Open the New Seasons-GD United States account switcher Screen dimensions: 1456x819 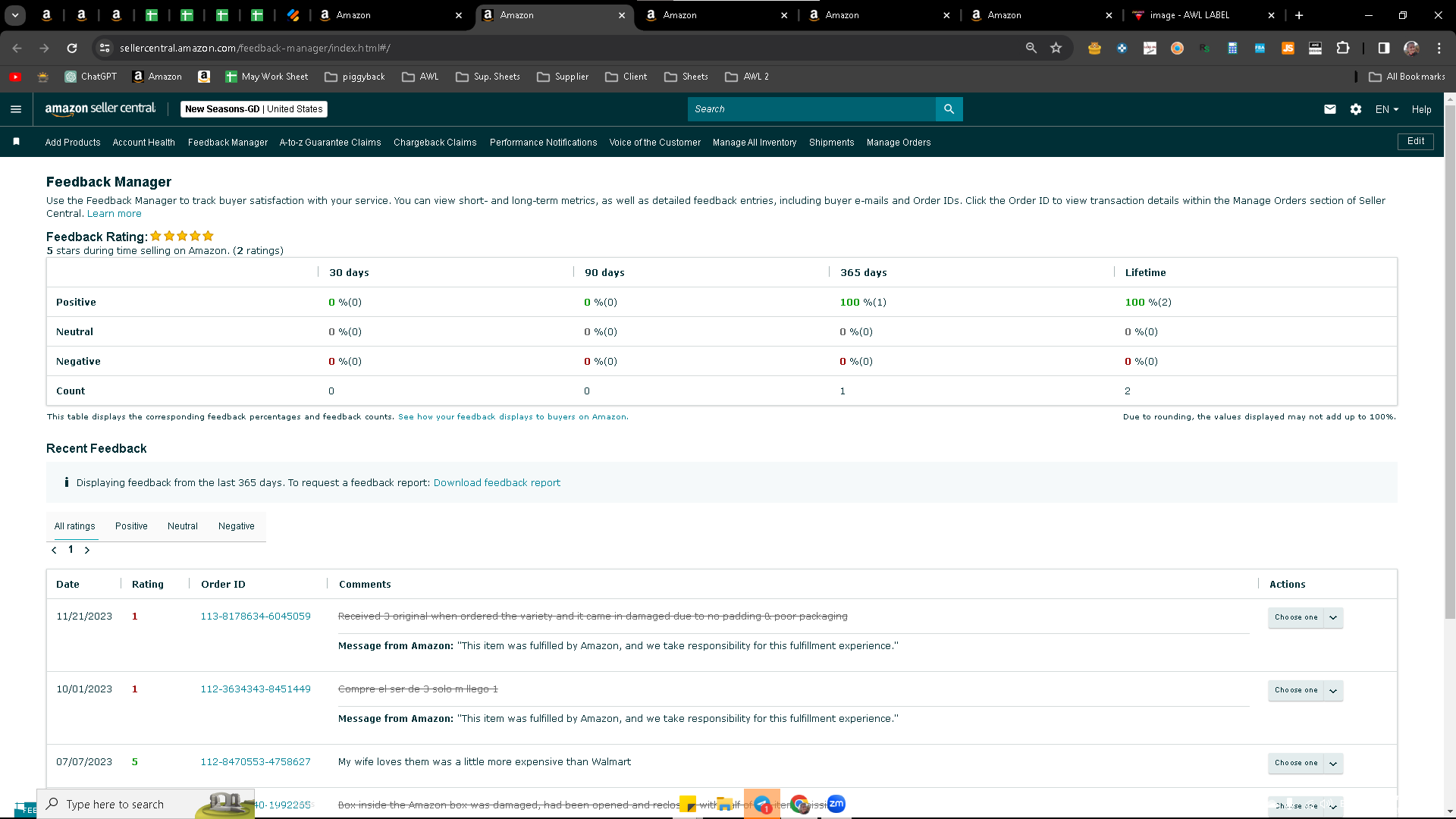pyautogui.click(x=254, y=109)
